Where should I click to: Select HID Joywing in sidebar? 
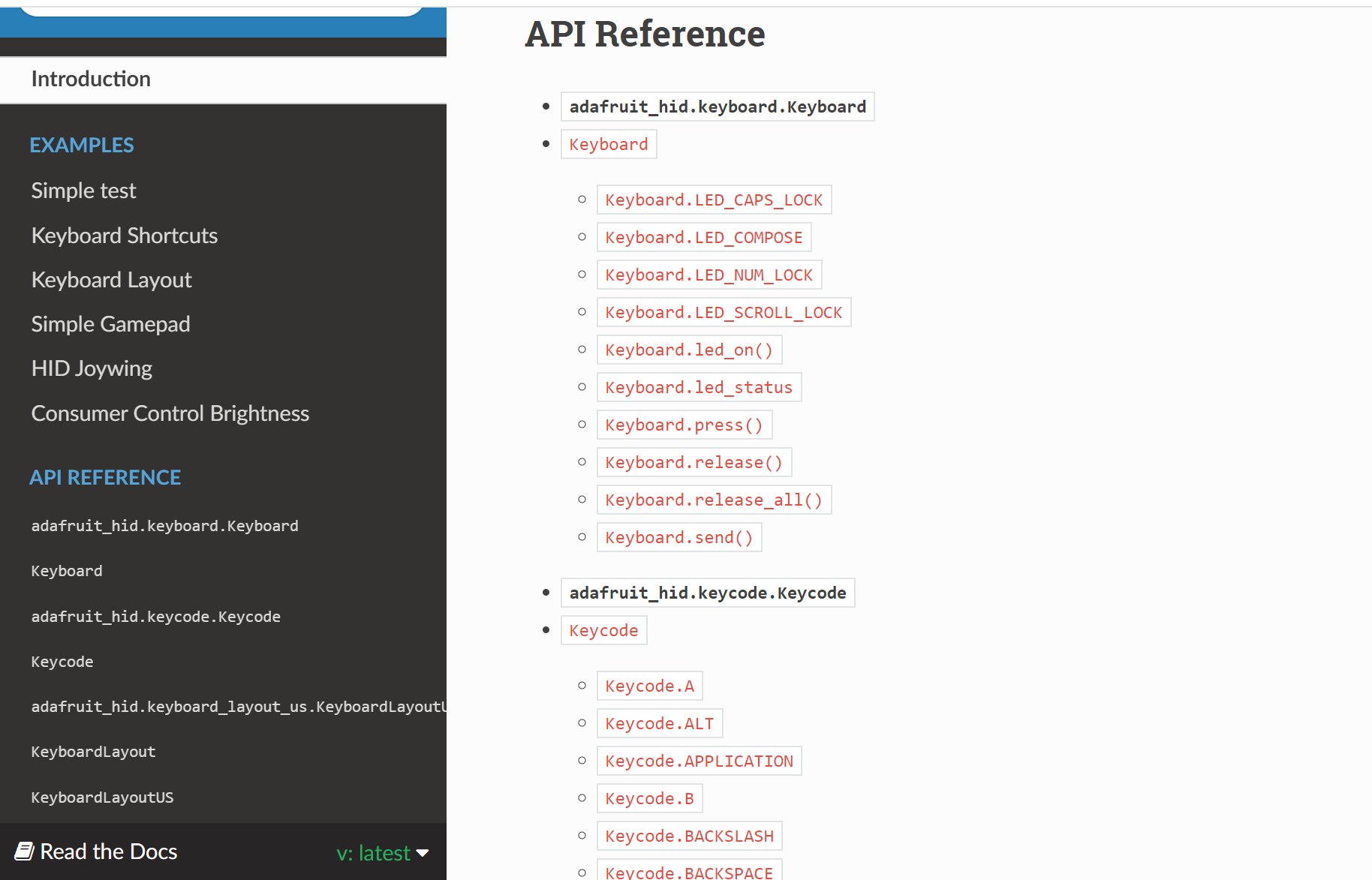pos(92,368)
